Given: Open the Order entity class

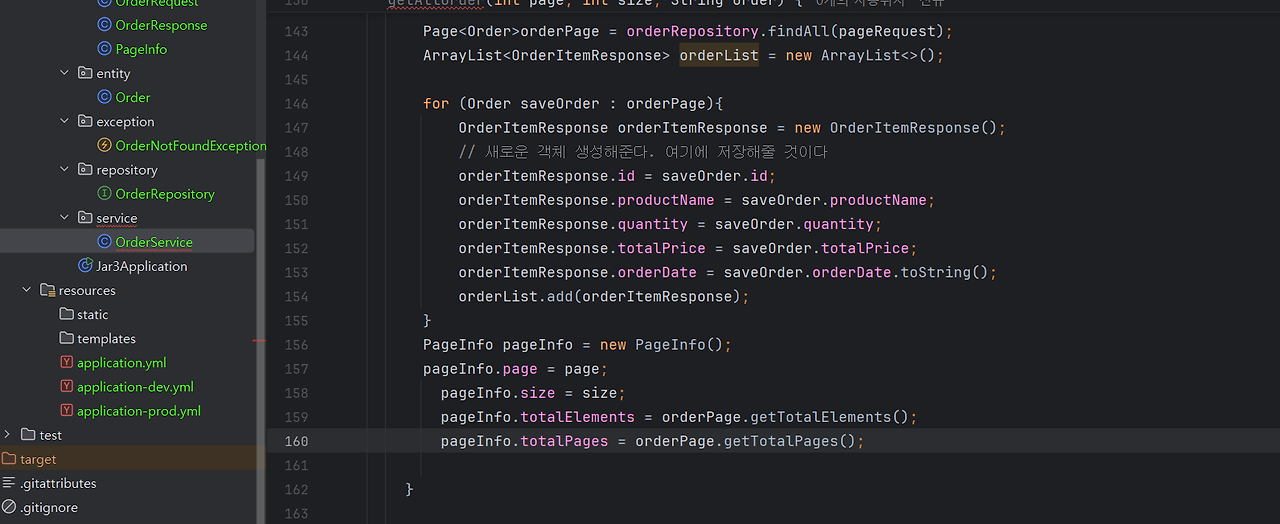Looking at the screenshot, I should tap(133, 97).
